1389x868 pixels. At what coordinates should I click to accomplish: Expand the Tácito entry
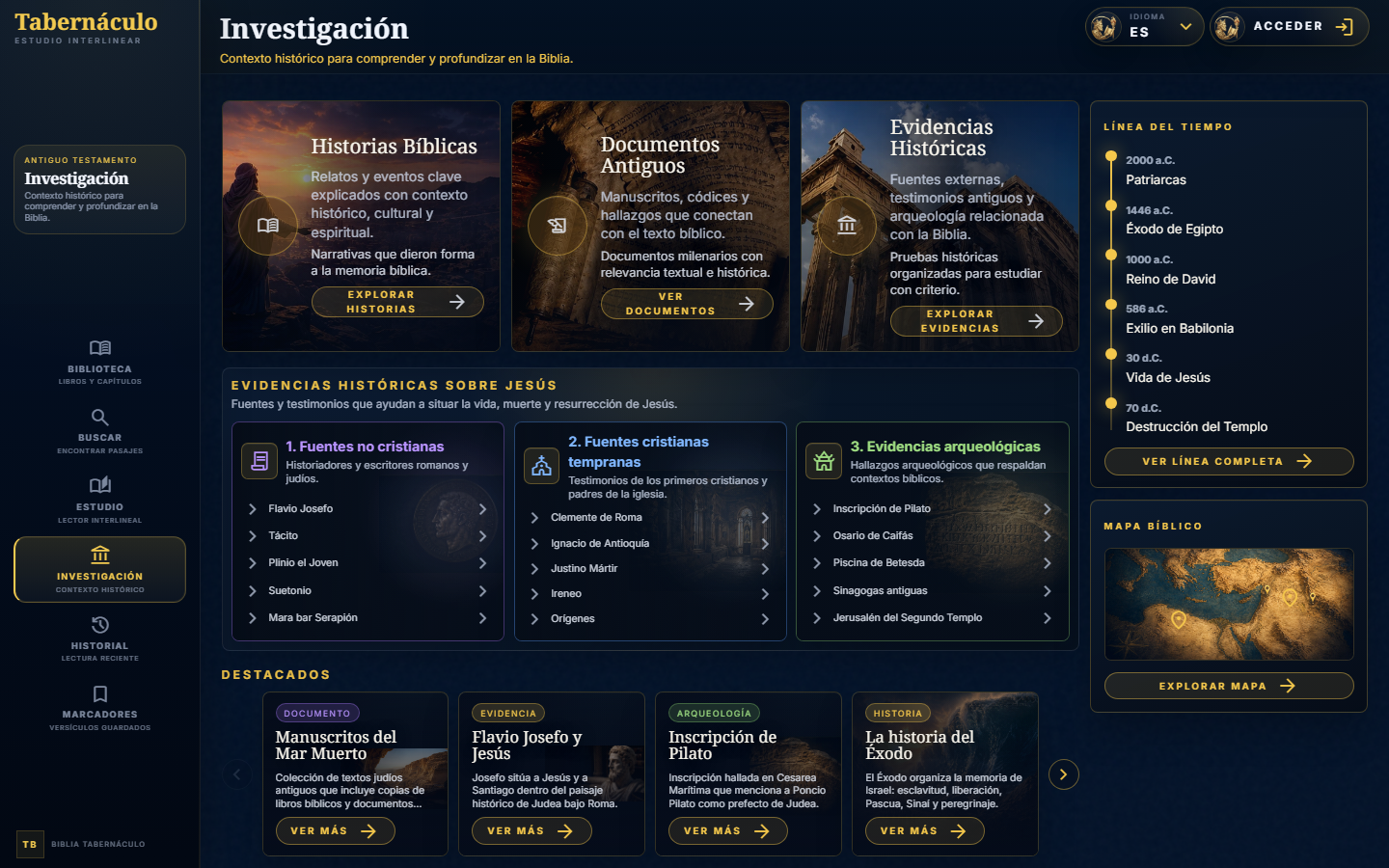pyautogui.click(x=368, y=536)
